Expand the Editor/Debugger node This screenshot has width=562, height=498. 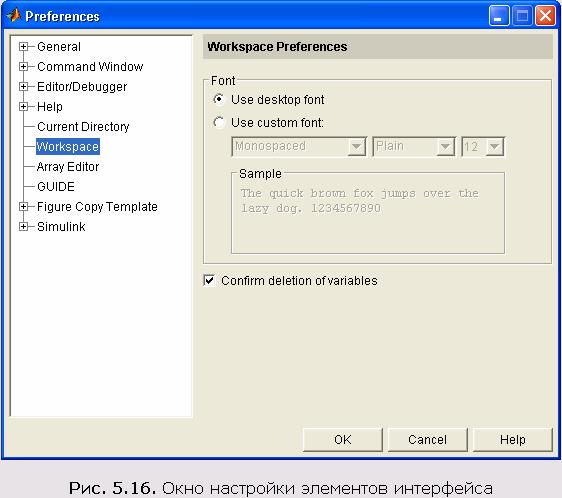coord(23,87)
